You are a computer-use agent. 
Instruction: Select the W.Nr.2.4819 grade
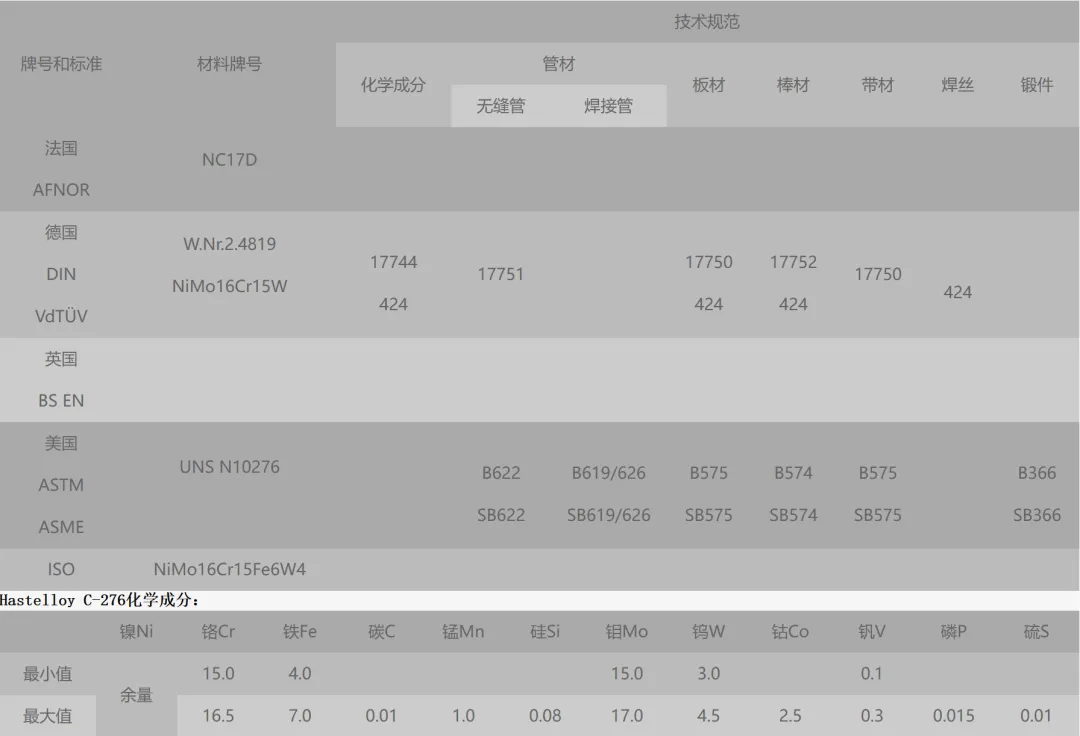click(229, 244)
